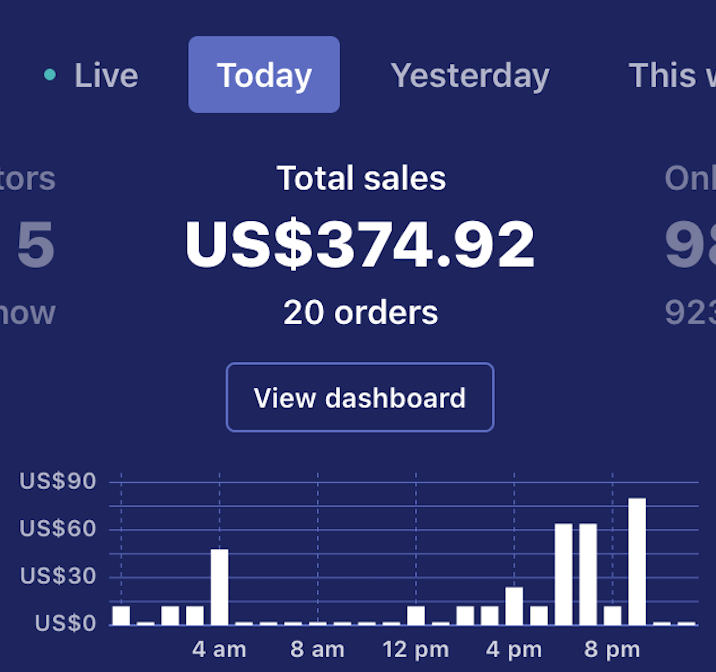The height and width of the screenshot is (672, 716).
Task: Open the Yesterday tab
Action: (x=469, y=75)
